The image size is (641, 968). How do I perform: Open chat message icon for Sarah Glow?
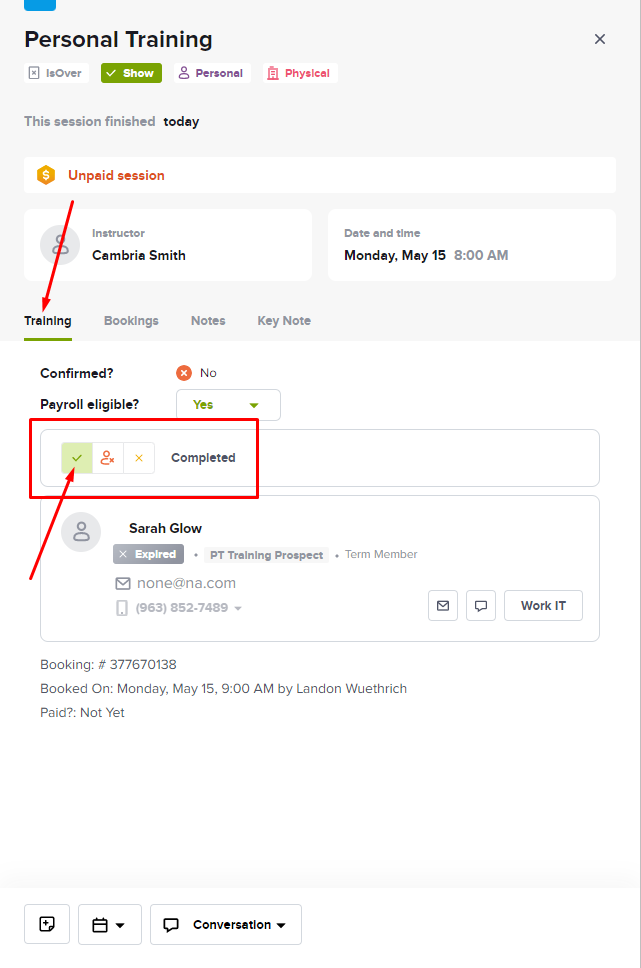pyautogui.click(x=480, y=606)
